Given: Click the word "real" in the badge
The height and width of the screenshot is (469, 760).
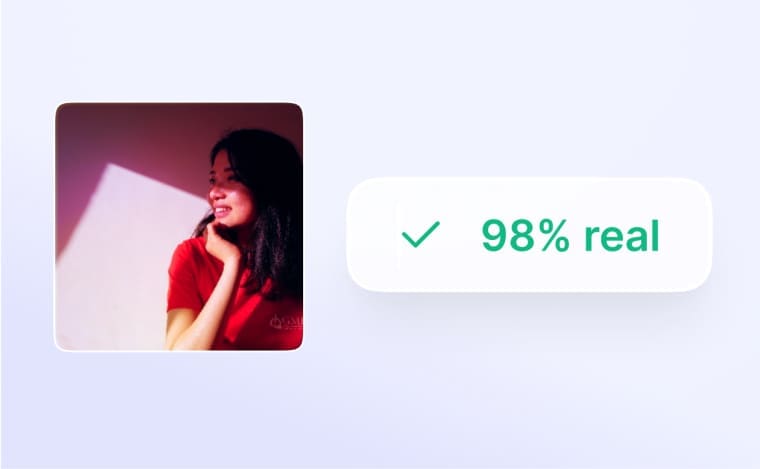Looking at the screenshot, I should click(x=622, y=235).
